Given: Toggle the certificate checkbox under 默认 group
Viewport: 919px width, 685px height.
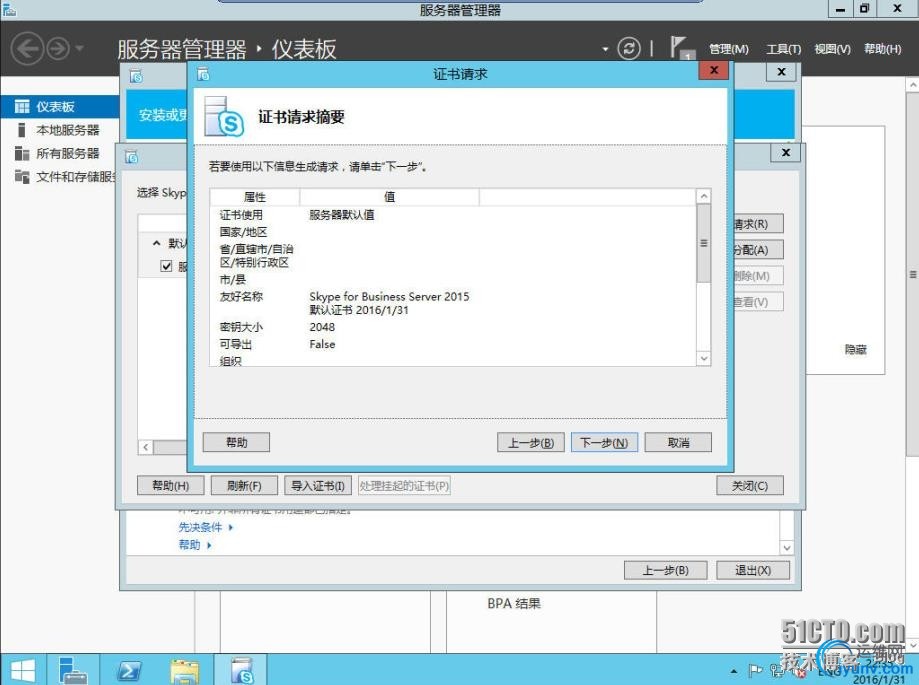Looking at the screenshot, I should pos(166,267).
